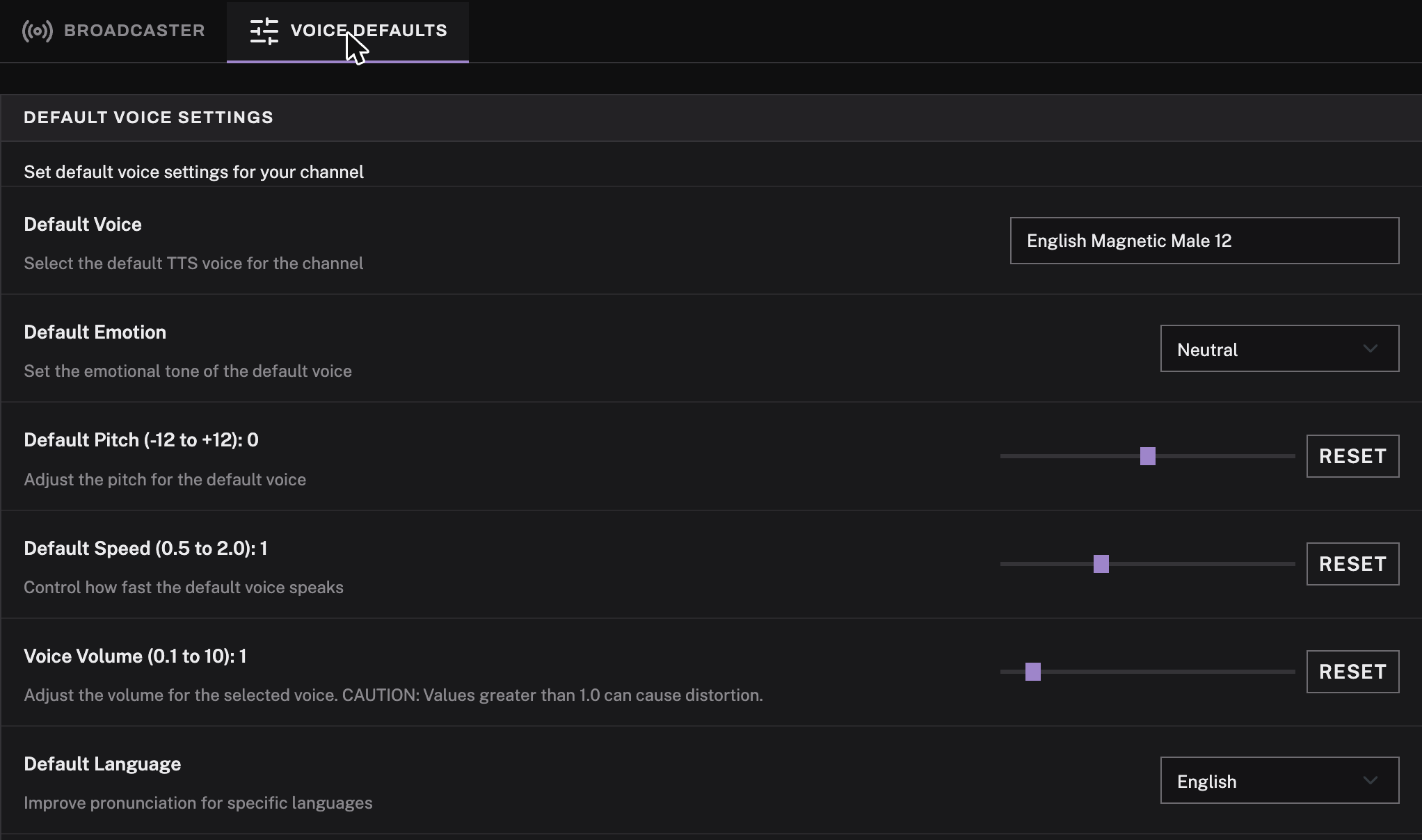Reset the Voice Volume value
Viewport: 1422px width, 840px height.
pyautogui.click(x=1352, y=672)
